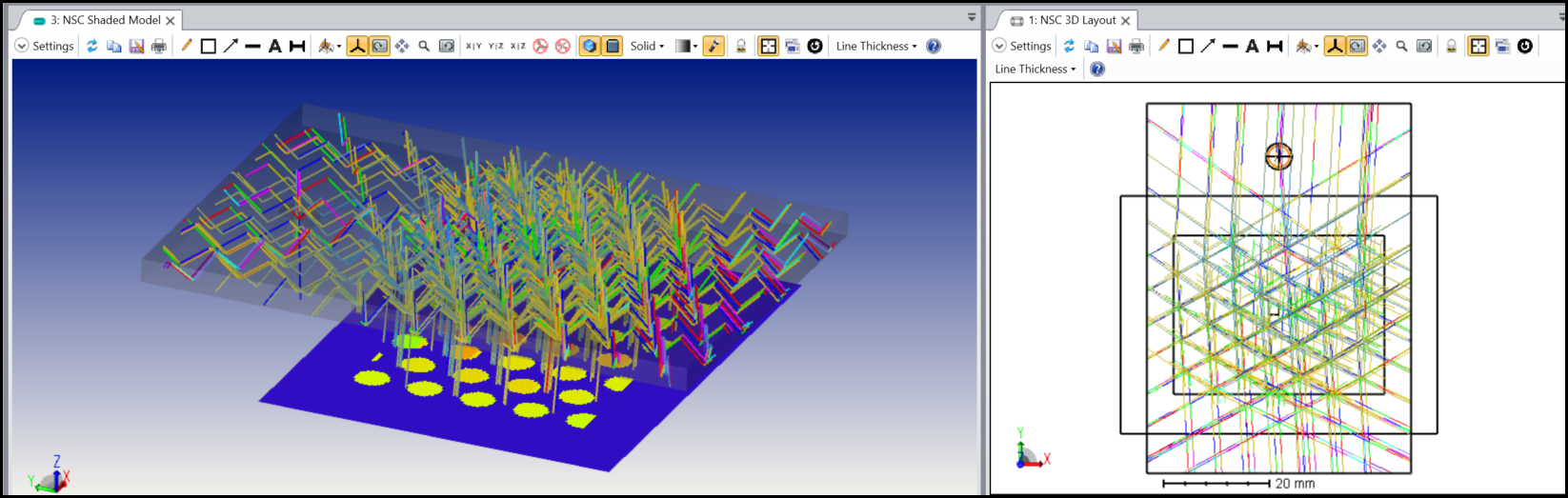Image resolution: width=1568 pixels, height=498 pixels.
Task: Activate the zoom magnifier in 3D Layout
Action: pos(1401,46)
